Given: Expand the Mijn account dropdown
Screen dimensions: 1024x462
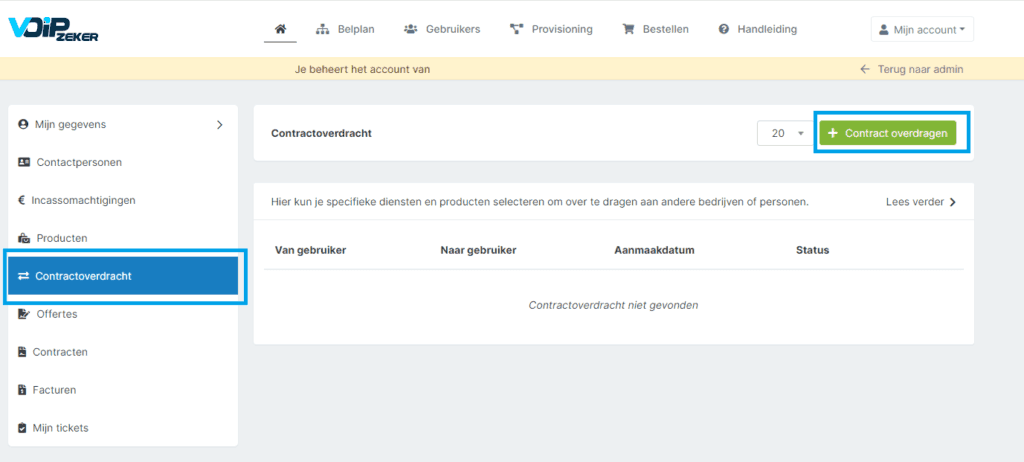Looking at the screenshot, I should (x=922, y=29).
